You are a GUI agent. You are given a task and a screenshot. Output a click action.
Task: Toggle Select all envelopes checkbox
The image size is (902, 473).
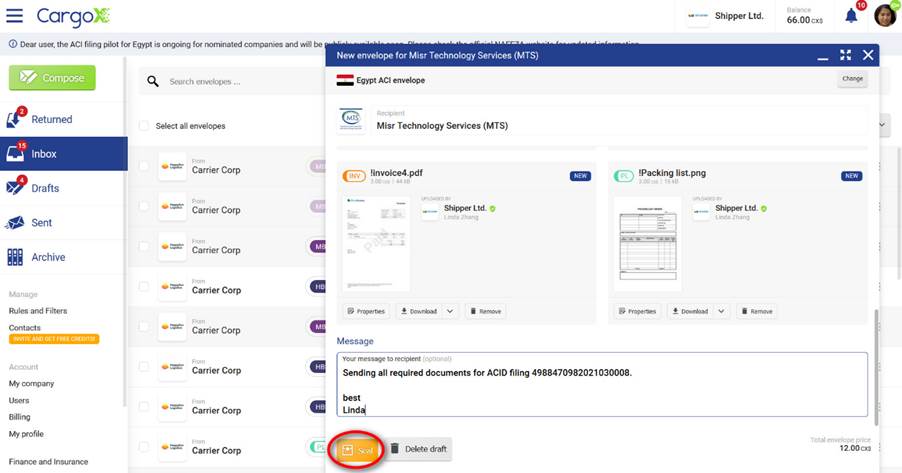[x=144, y=126]
